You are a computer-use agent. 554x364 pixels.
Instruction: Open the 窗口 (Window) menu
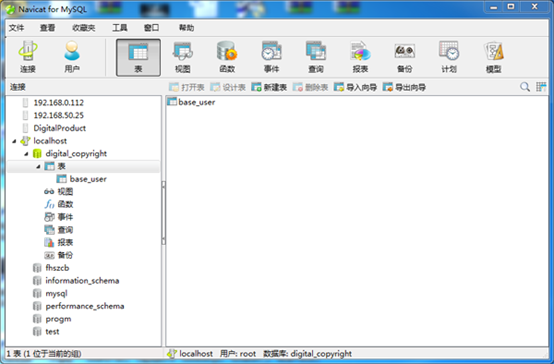coord(152,28)
